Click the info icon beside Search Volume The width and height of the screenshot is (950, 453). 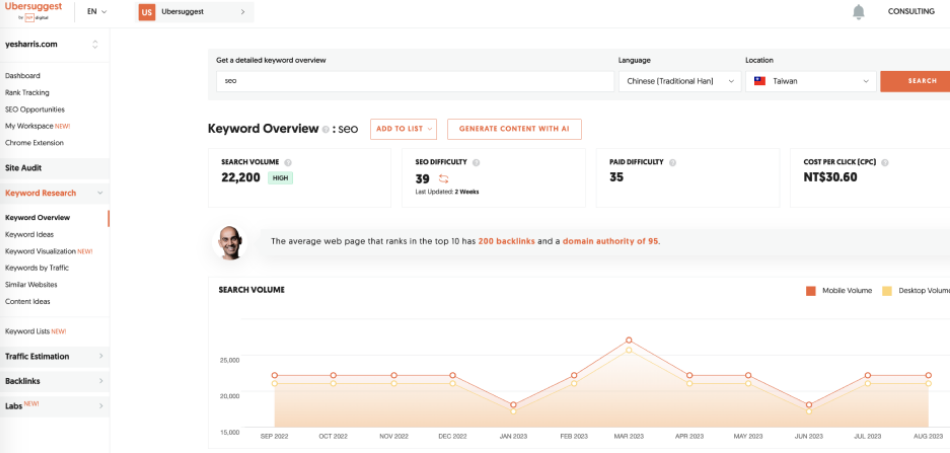pos(288,161)
